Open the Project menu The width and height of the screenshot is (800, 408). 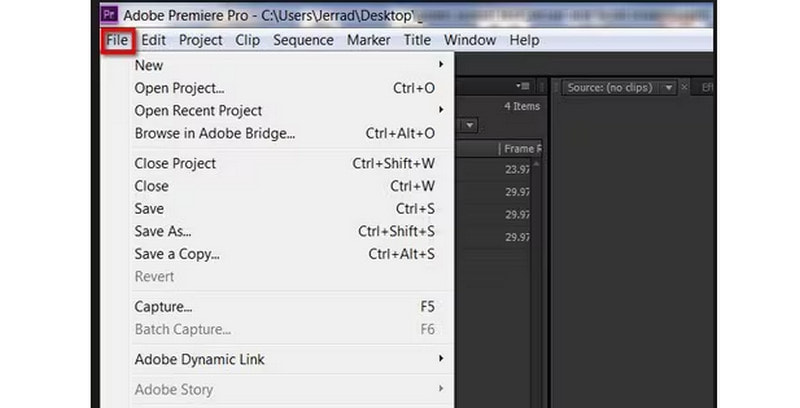point(201,40)
